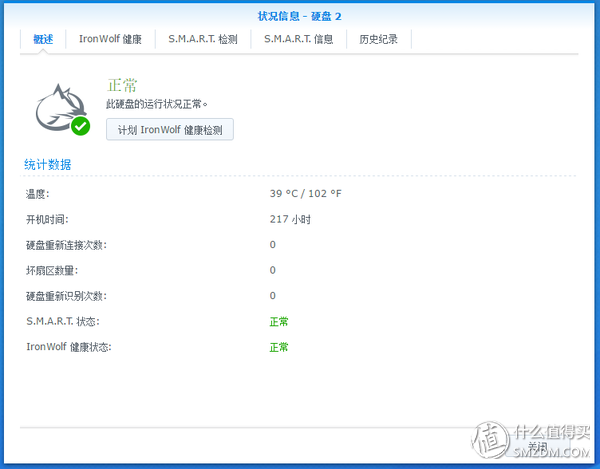Screen dimensions: 600x469
Task: Select the 217 小时 power-on time value
Action: click(290, 219)
